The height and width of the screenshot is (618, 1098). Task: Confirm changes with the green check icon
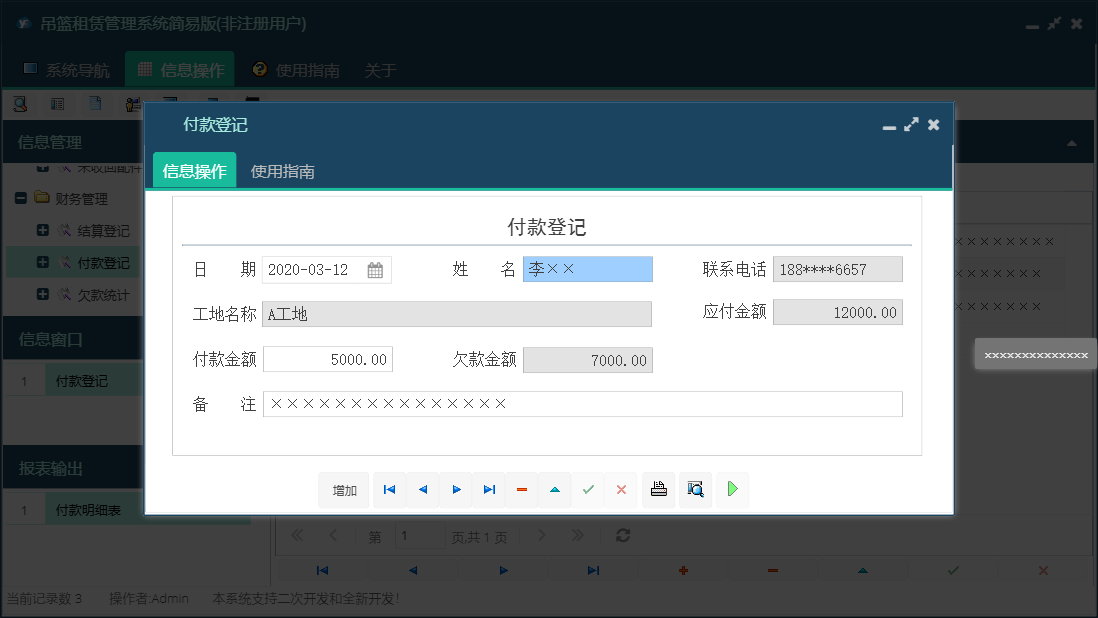pyautogui.click(x=588, y=489)
